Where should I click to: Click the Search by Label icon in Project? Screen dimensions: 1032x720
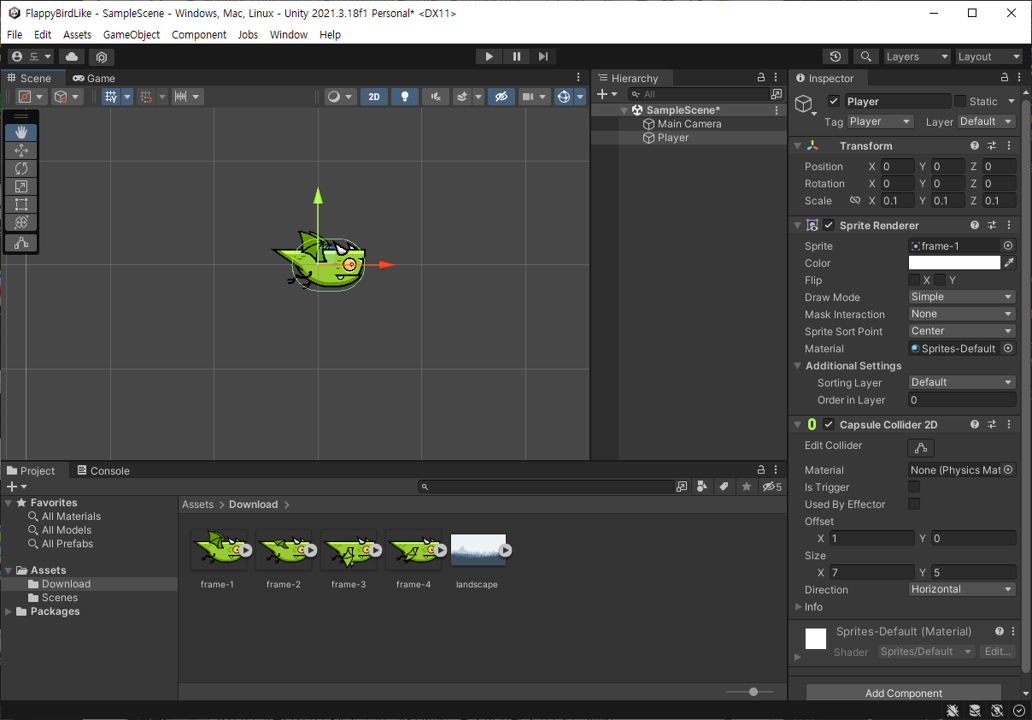[724, 486]
